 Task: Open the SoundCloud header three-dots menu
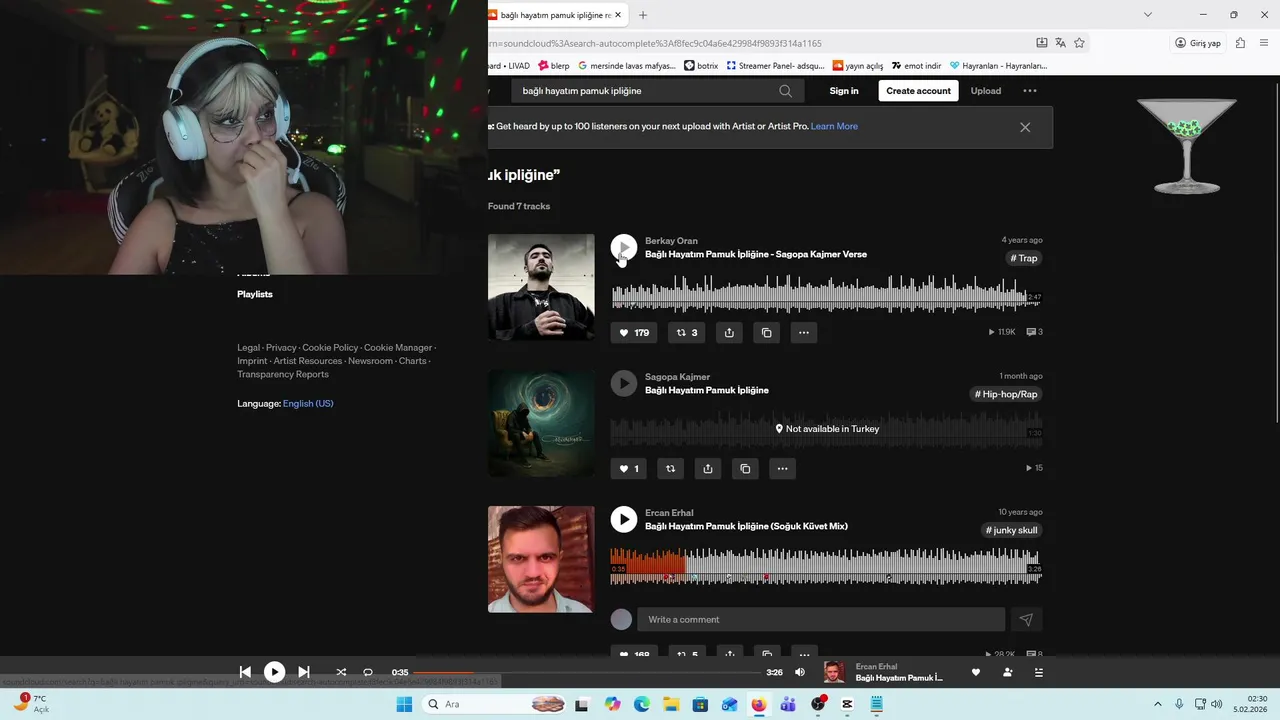point(1030,91)
